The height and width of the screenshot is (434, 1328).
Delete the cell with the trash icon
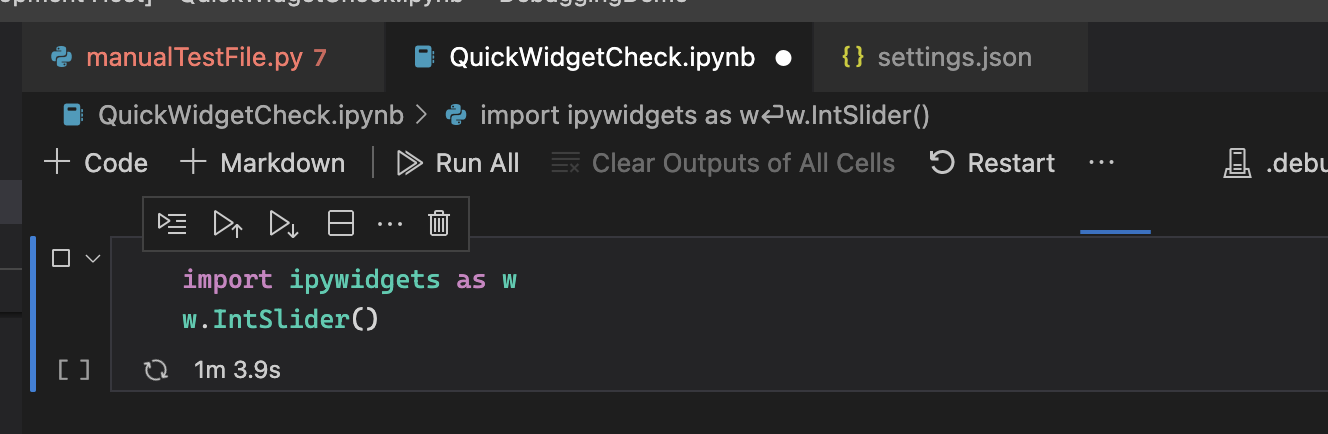point(439,224)
